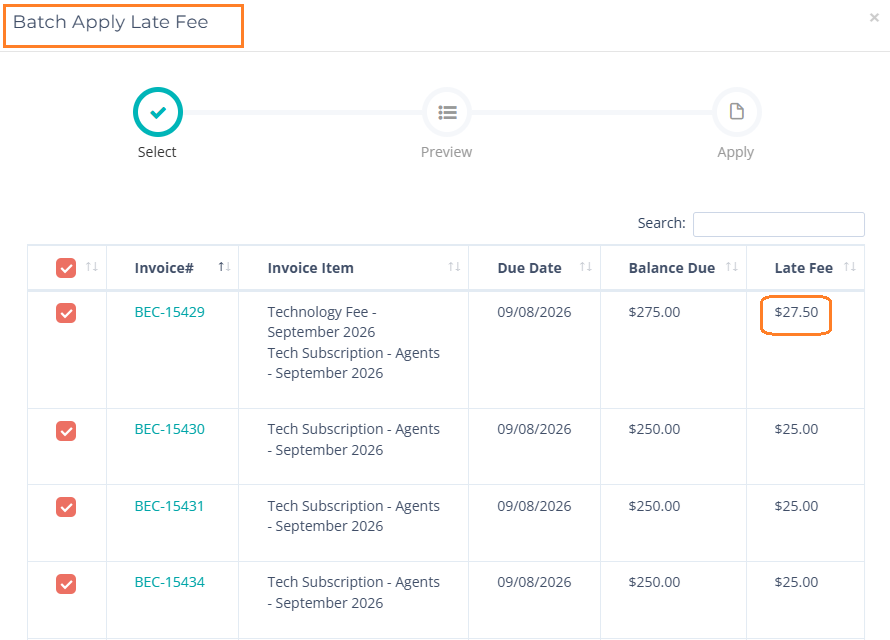Viewport: 890px width, 640px height.
Task: Click 'Technology Fee - September 2026' item text
Action: click(x=322, y=322)
